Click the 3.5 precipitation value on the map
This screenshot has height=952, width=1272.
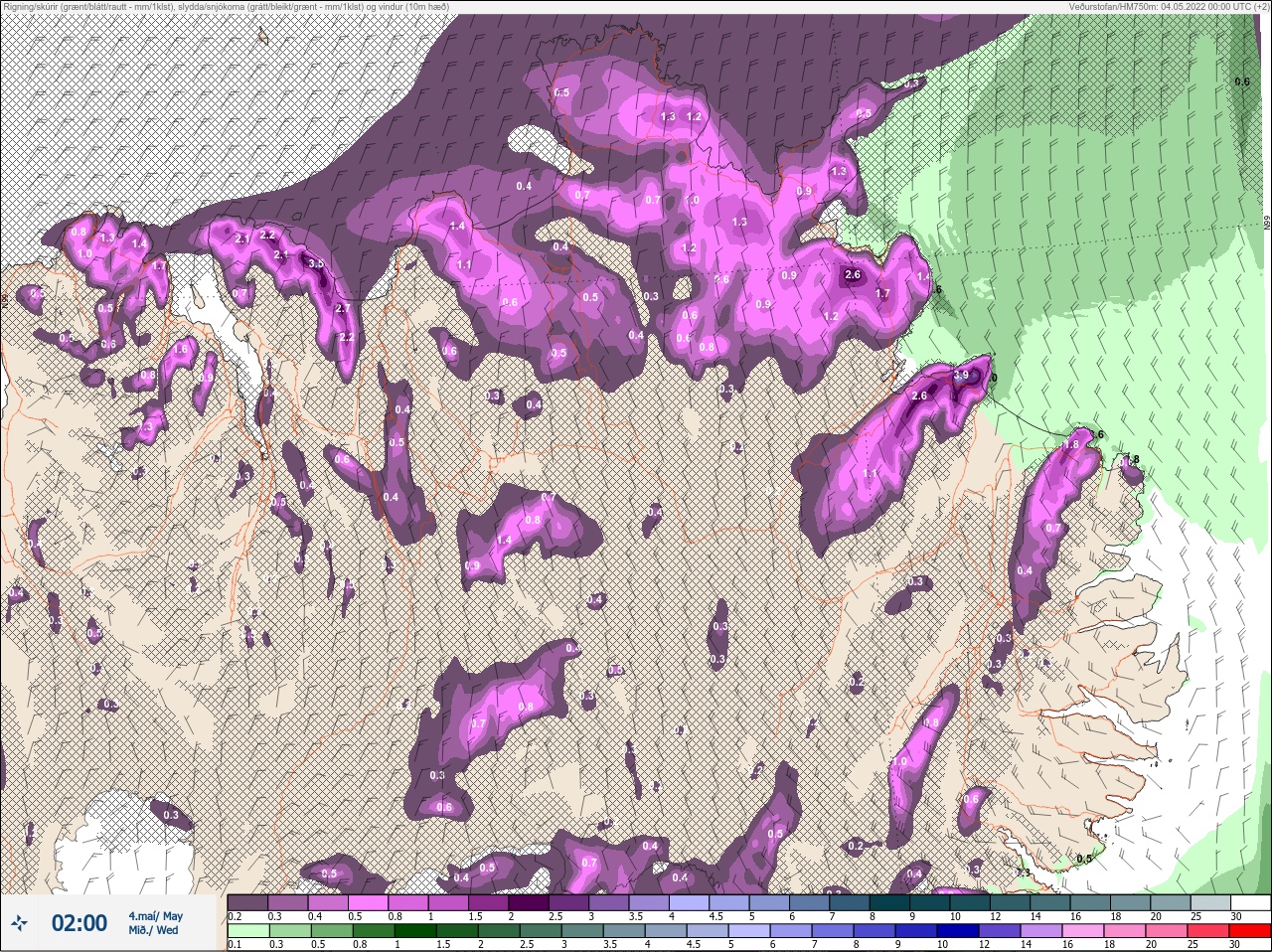coord(316,263)
